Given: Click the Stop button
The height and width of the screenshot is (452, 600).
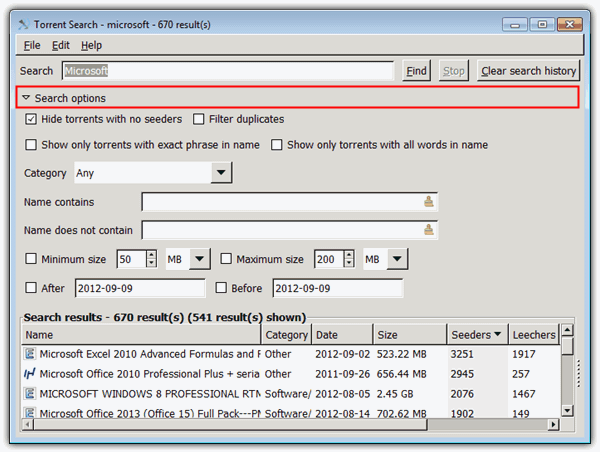Looking at the screenshot, I should click(453, 71).
